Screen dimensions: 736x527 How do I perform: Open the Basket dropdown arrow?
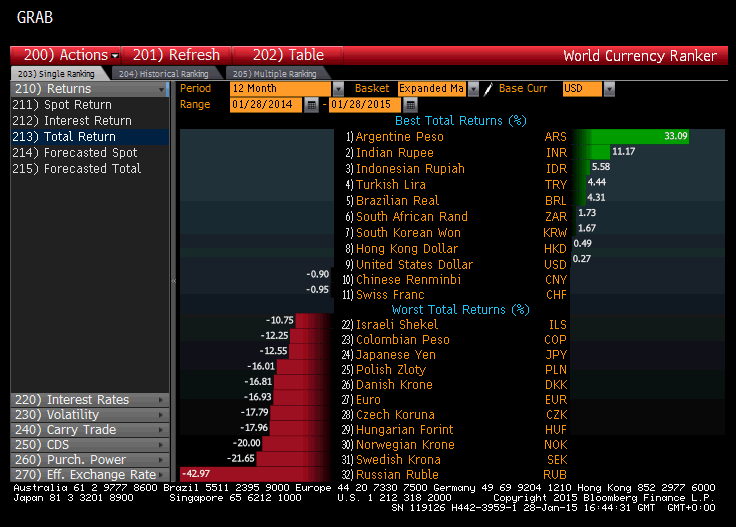(x=474, y=89)
